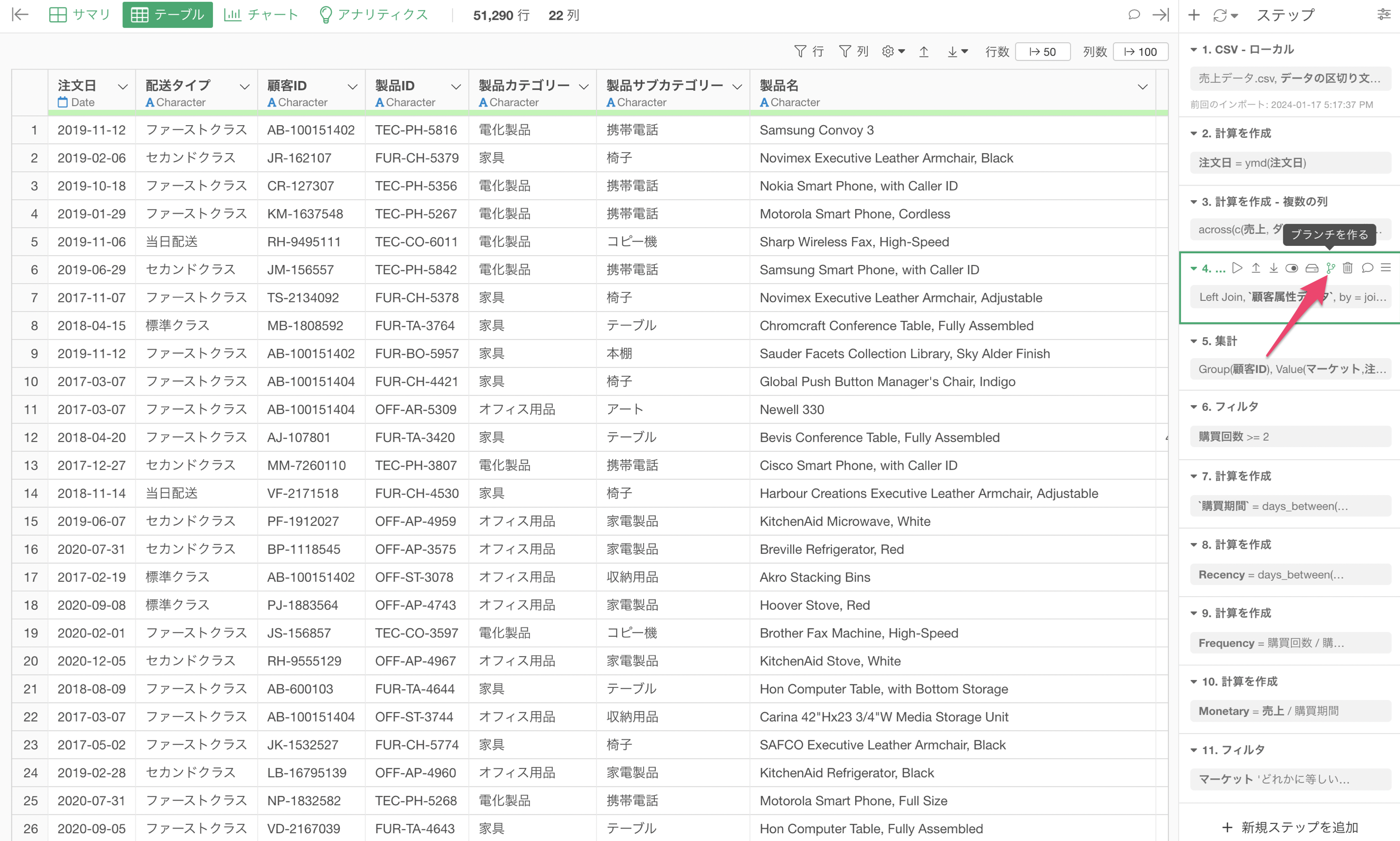Viewport: 1400px width, 841px height.
Task: Open the download export dropdown in table toolbar
Action: click(x=957, y=52)
